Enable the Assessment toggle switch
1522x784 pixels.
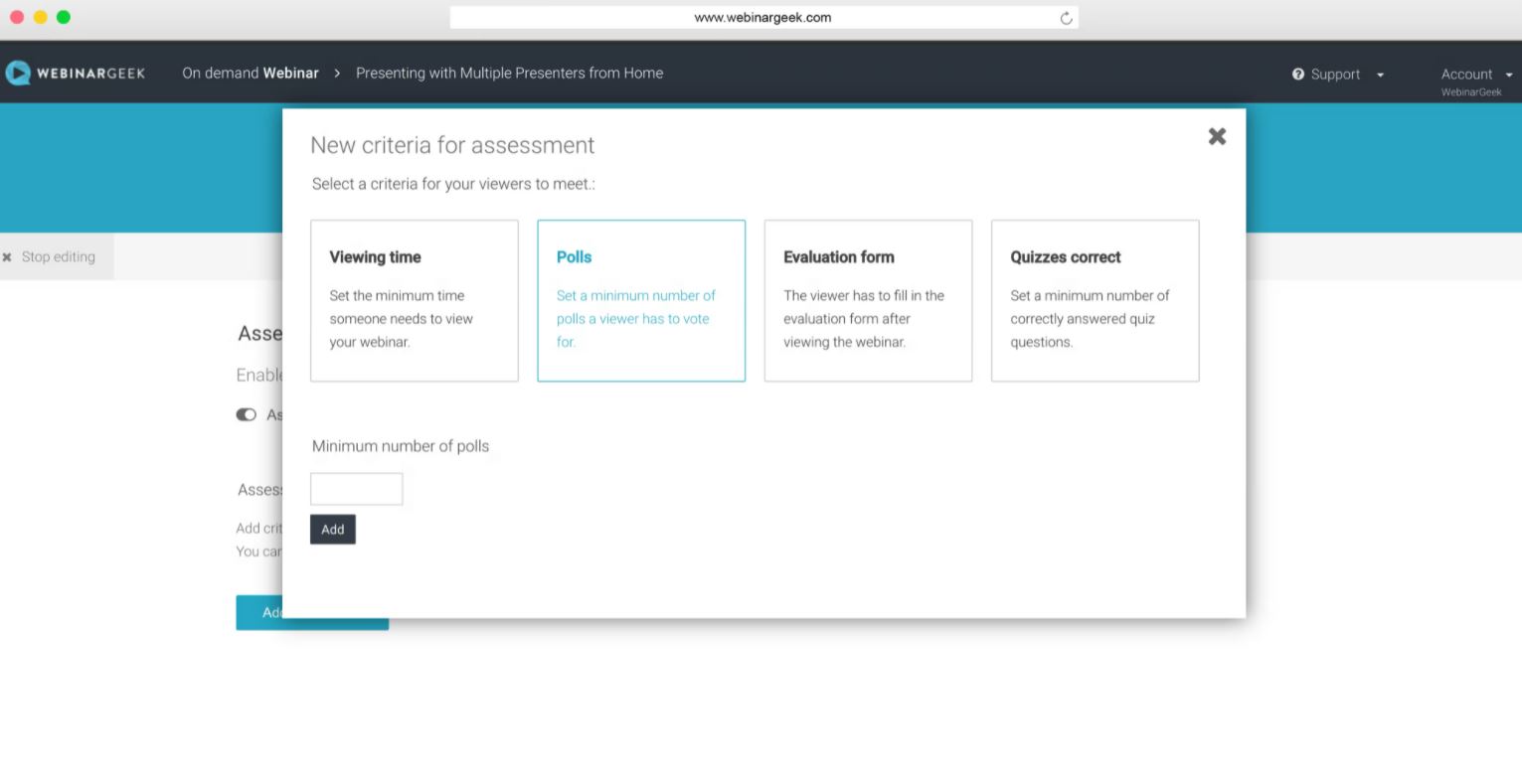[x=246, y=414]
